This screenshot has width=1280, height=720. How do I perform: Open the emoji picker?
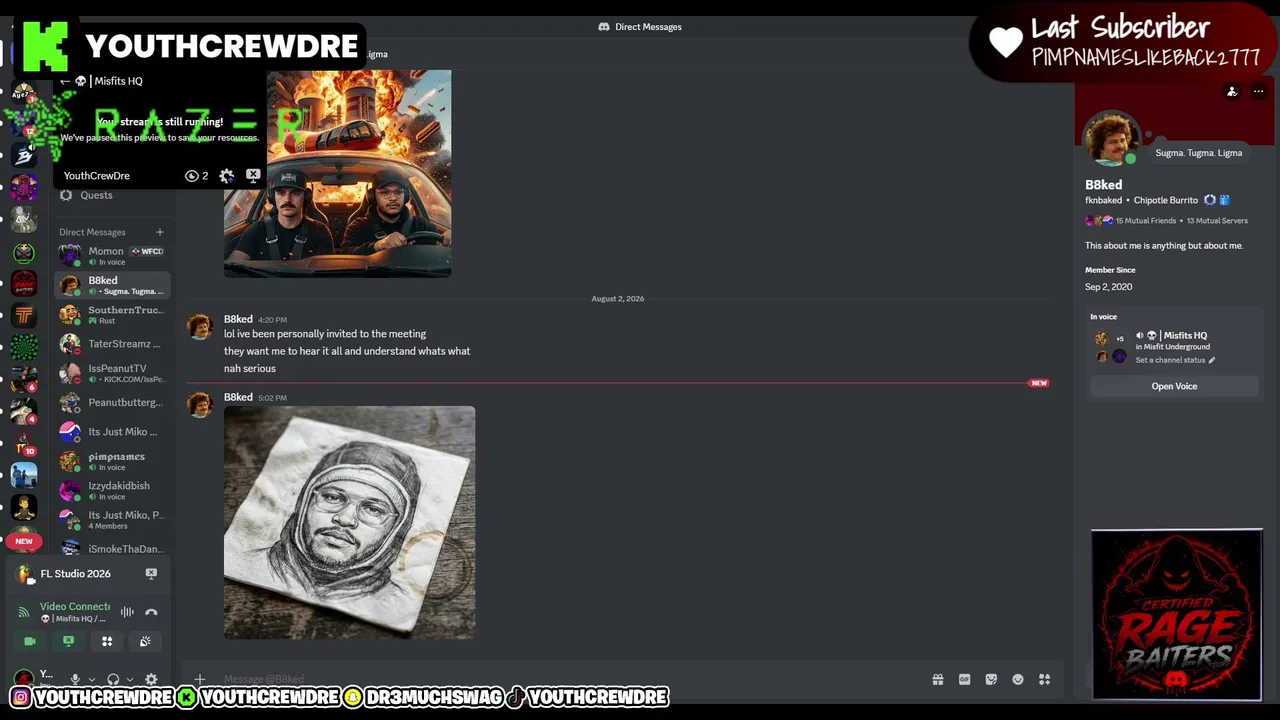pos(1018,680)
